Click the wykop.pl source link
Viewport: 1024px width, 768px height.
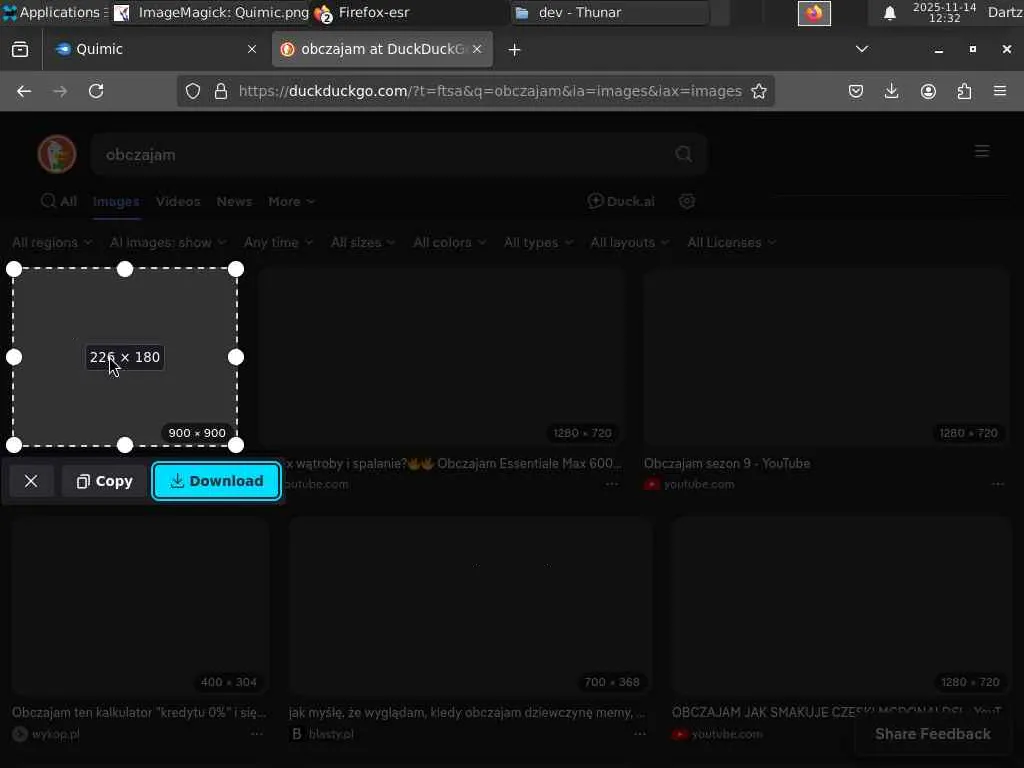point(56,735)
